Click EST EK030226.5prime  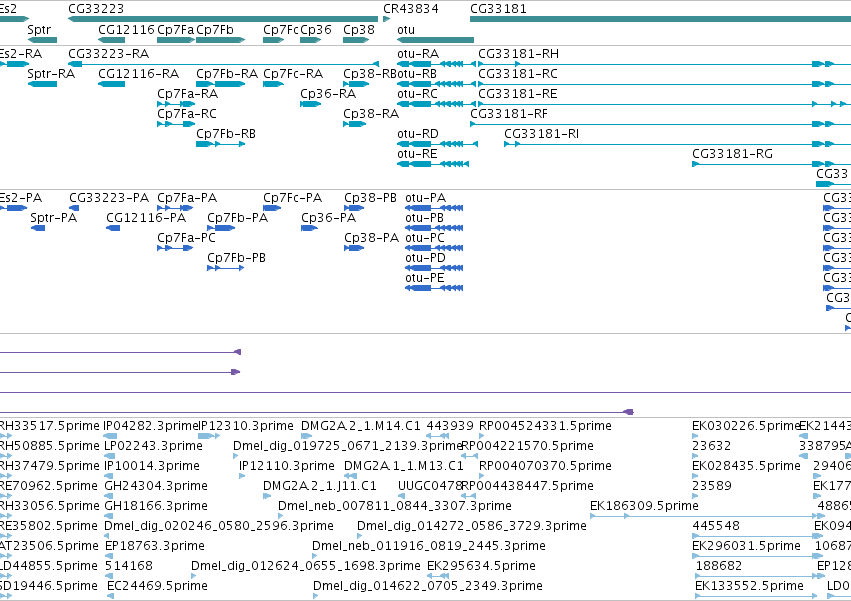[x=696, y=436]
